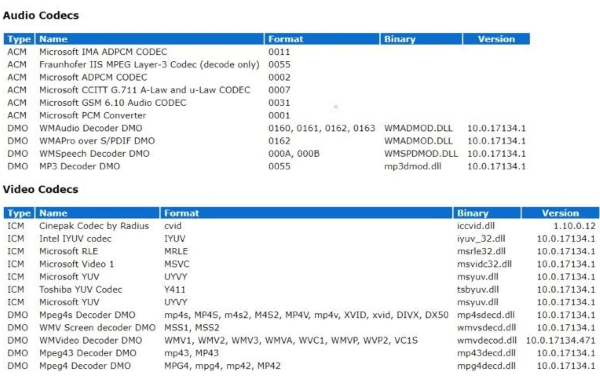Select Mpeg4s Decoder DMO name
Viewport: 600px width, 376px height.
87,315
